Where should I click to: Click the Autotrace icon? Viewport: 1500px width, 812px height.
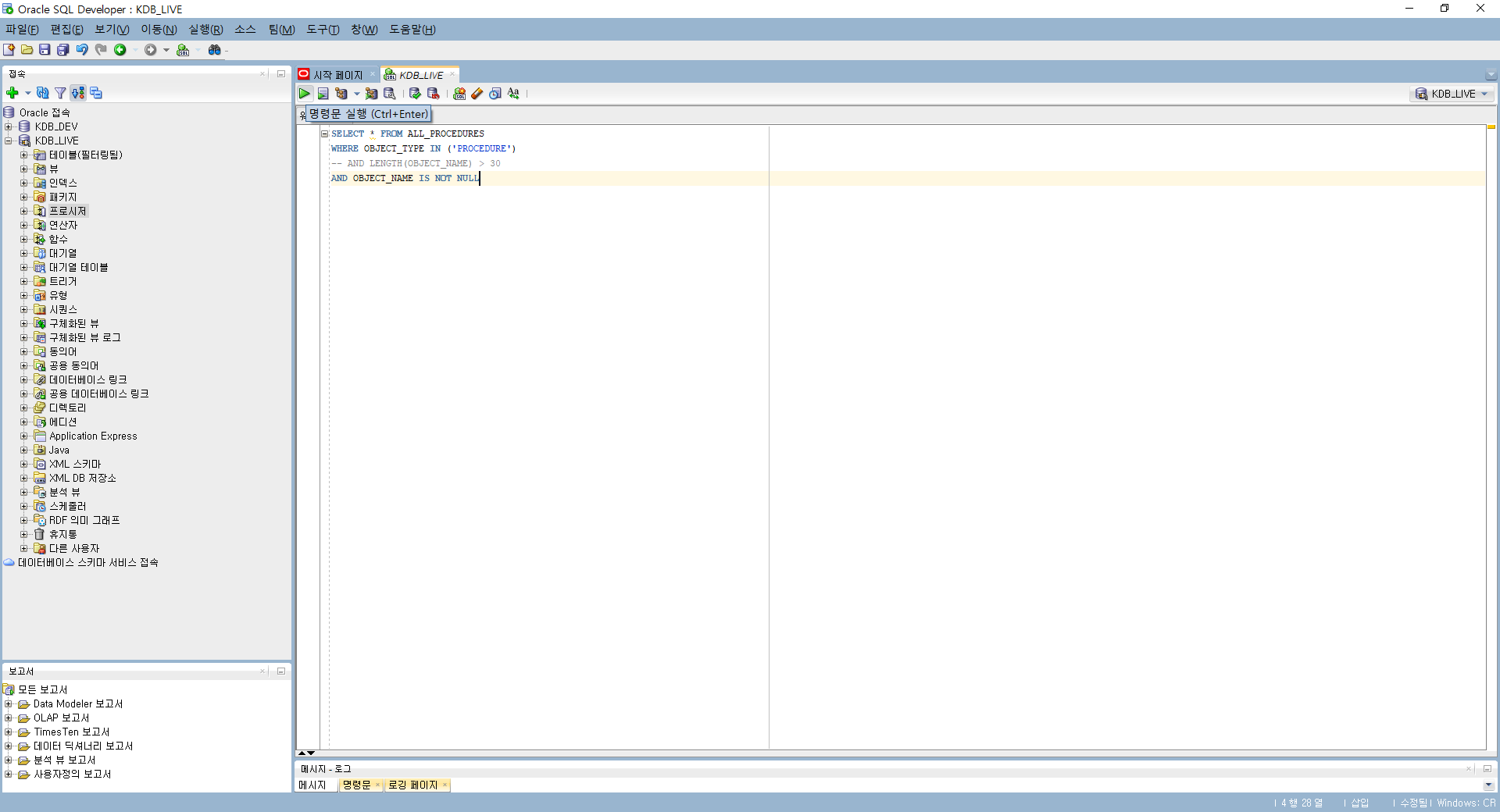pos(372,94)
